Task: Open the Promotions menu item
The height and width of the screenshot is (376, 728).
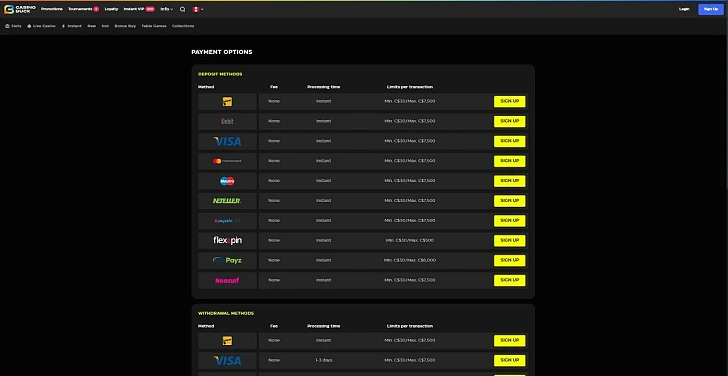Action: [52, 9]
